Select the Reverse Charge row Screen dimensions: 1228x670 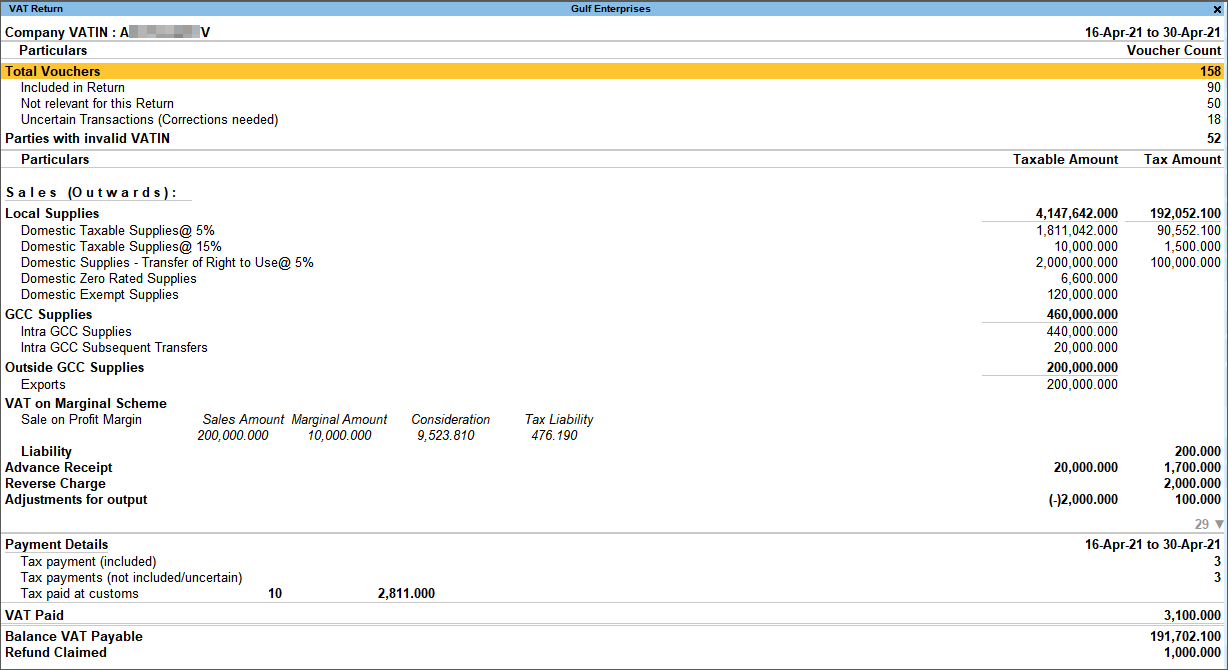55,484
